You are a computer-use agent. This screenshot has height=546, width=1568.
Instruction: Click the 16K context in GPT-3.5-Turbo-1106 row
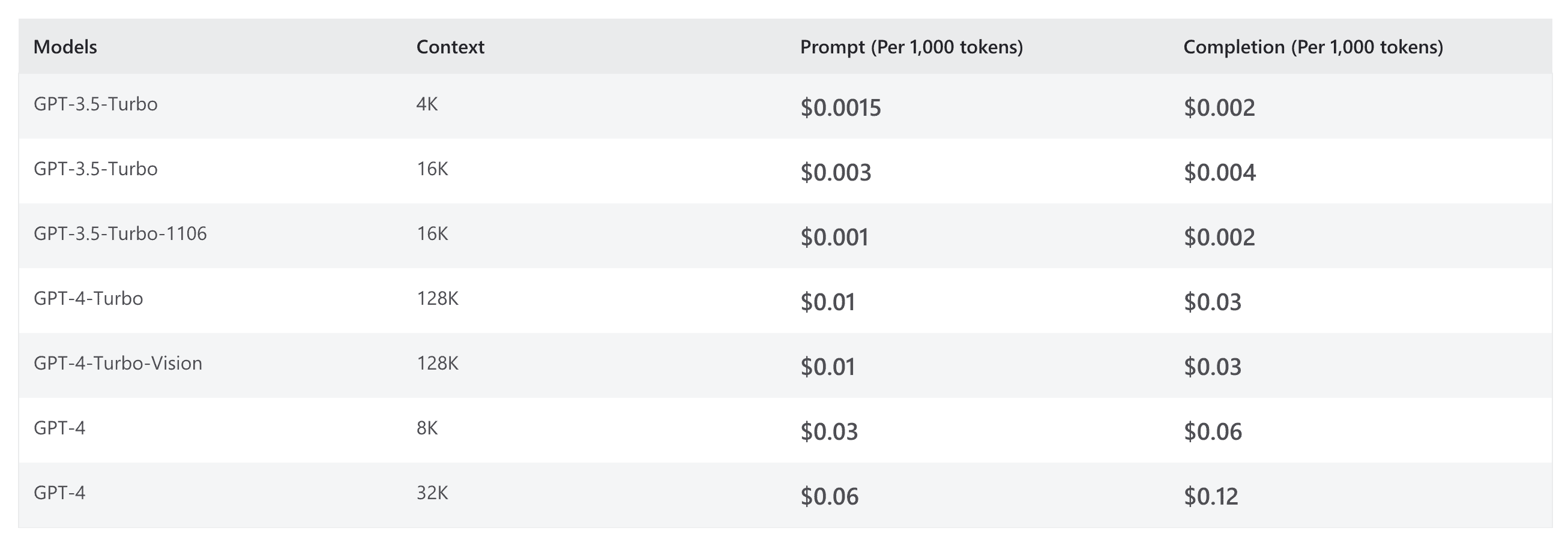click(x=432, y=234)
